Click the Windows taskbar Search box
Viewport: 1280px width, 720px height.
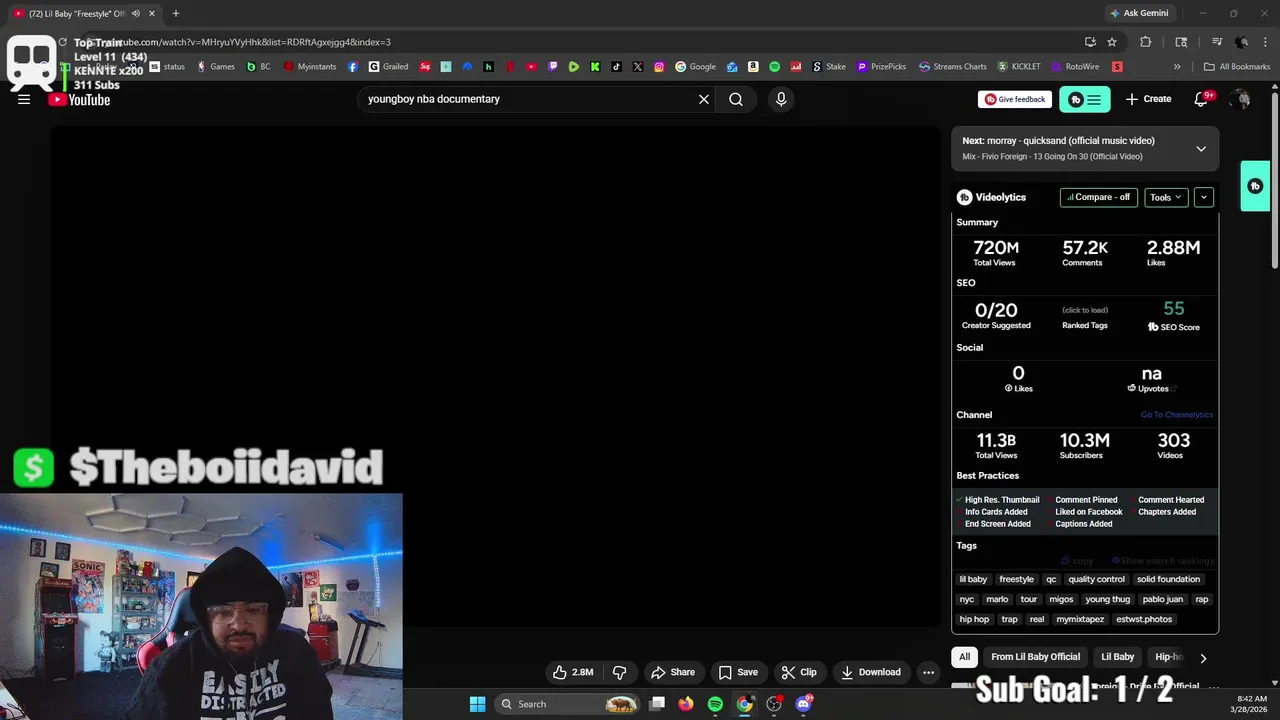pos(568,704)
